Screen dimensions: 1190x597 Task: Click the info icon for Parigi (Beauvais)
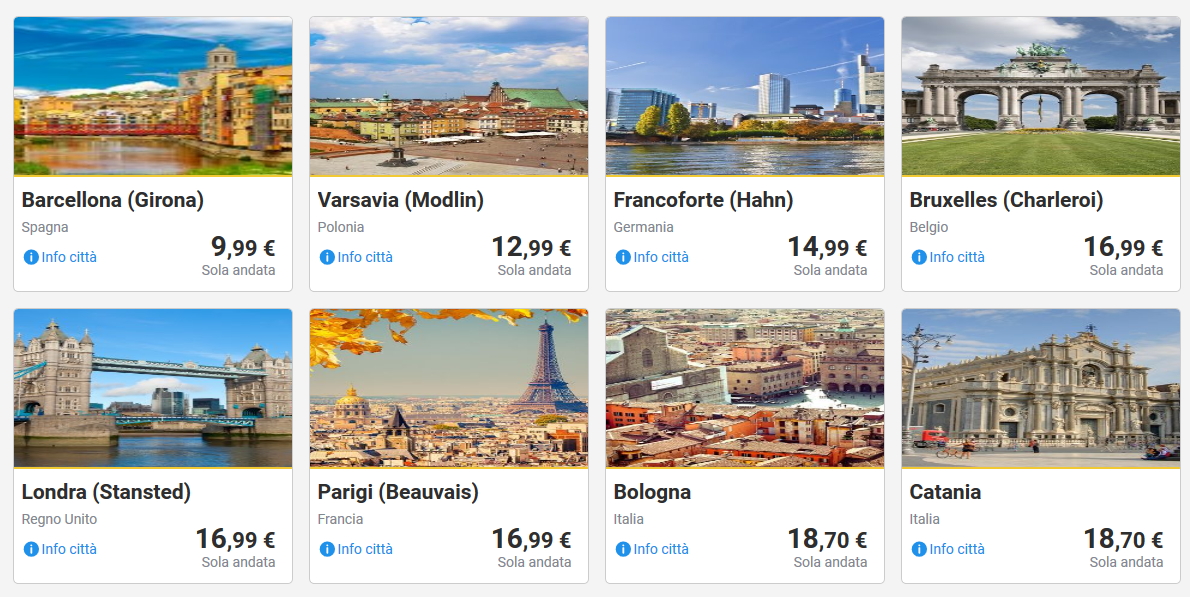click(x=327, y=549)
